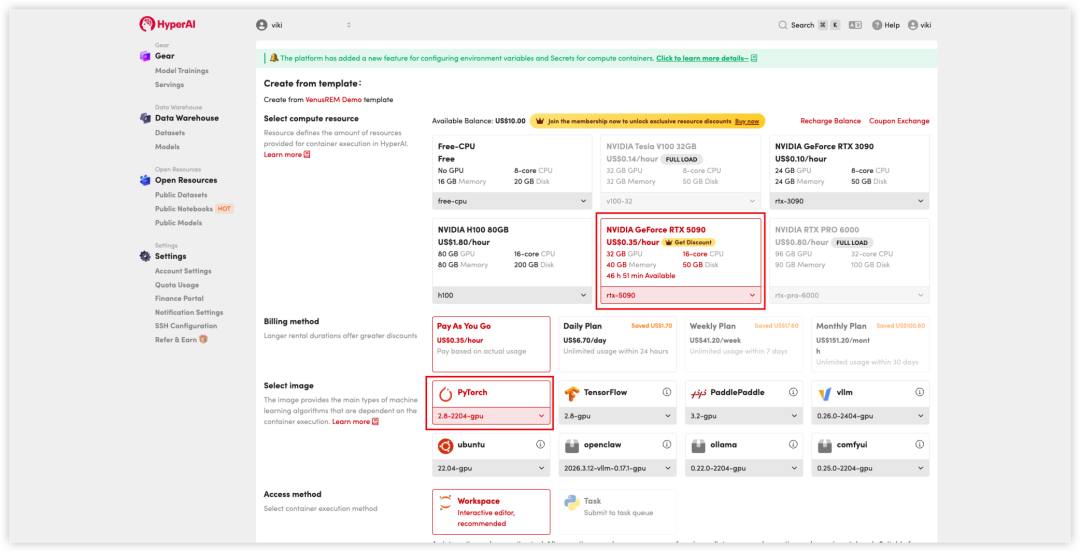Click the VenusREM Demo template link

click(x=333, y=99)
